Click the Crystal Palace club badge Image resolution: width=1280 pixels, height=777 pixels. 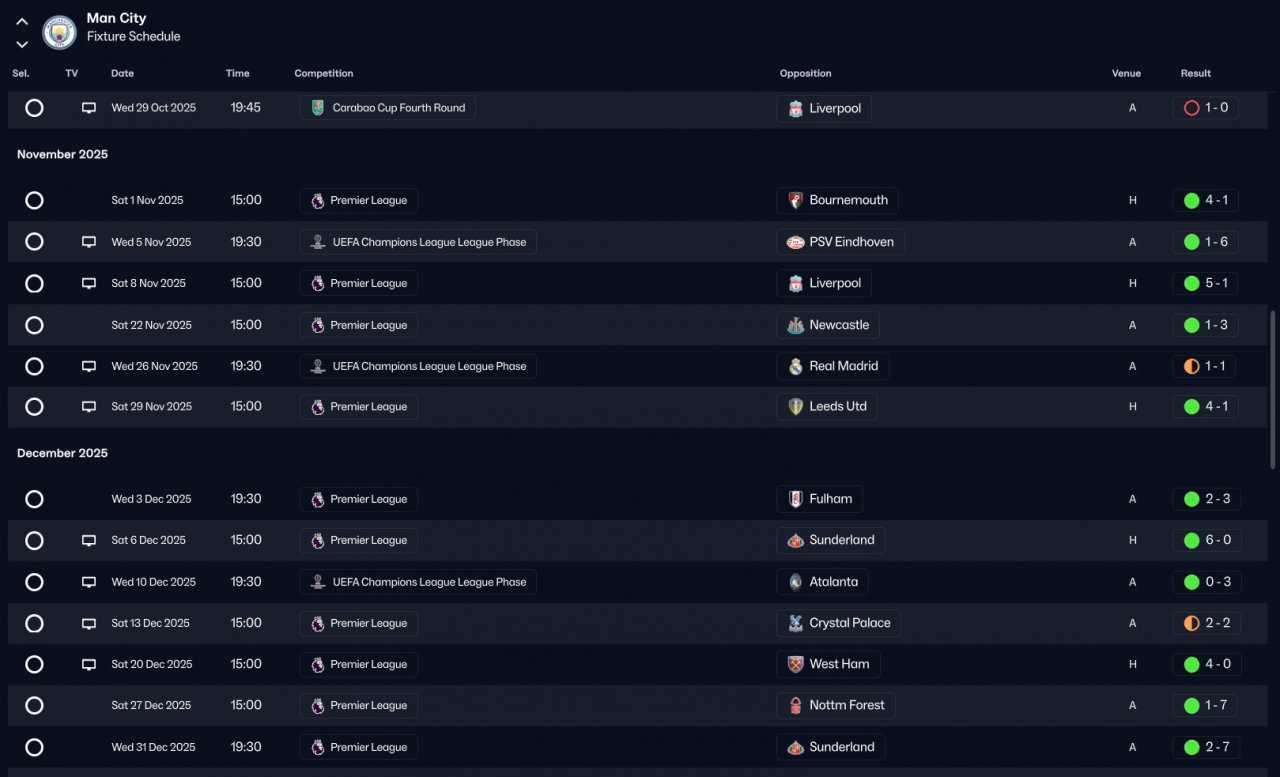(x=795, y=623)
